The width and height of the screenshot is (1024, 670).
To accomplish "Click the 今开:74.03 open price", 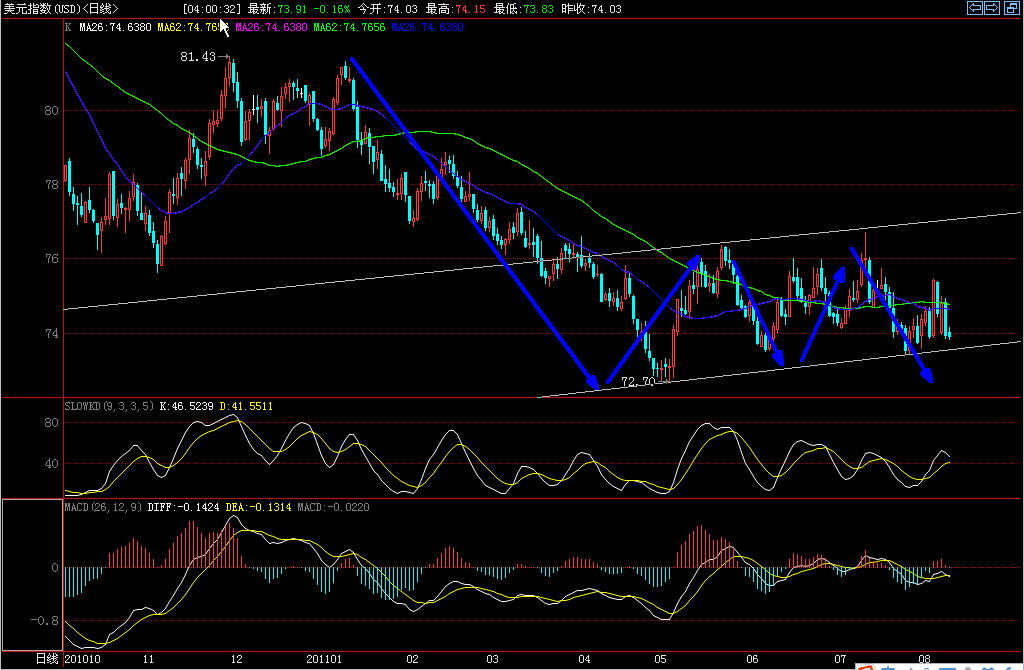I will (x=387, y=9).
